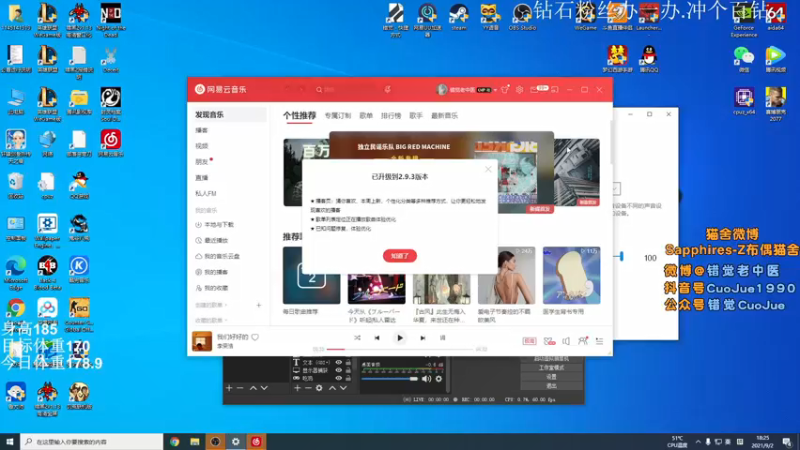This screenshot has height=450, width=800.
Task: Click album cover thumbnail in player bar
Action: click(202, 341)
